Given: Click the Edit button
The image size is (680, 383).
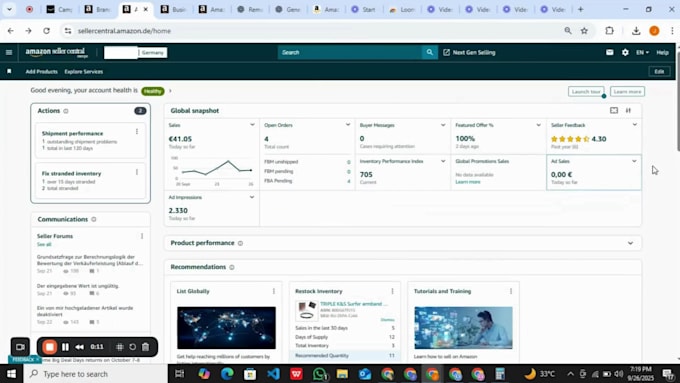Looking at the screenshot, I should pos(659,72).
